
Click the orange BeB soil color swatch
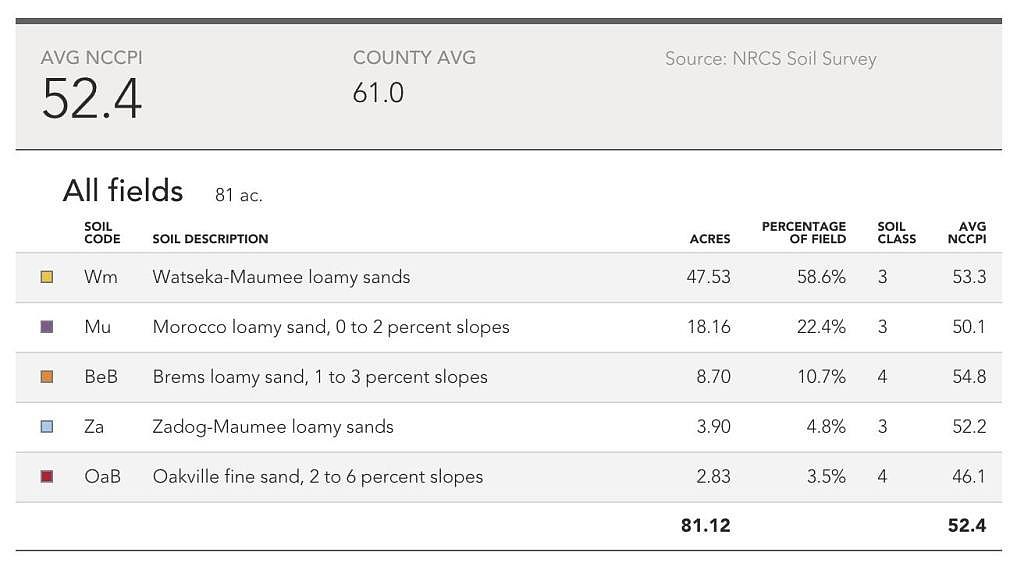coord(47,377)
